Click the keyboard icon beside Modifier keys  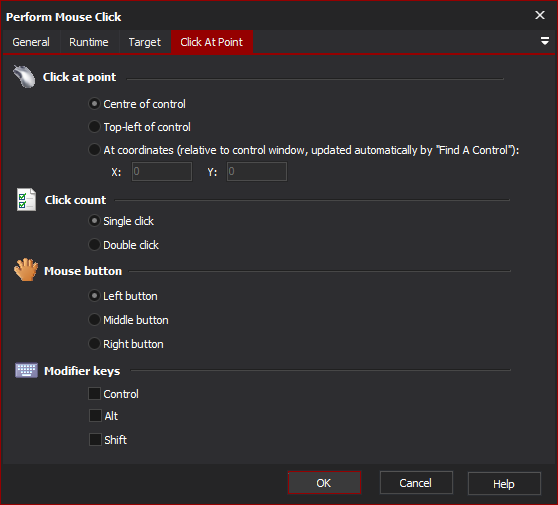[x=26, y=370]
